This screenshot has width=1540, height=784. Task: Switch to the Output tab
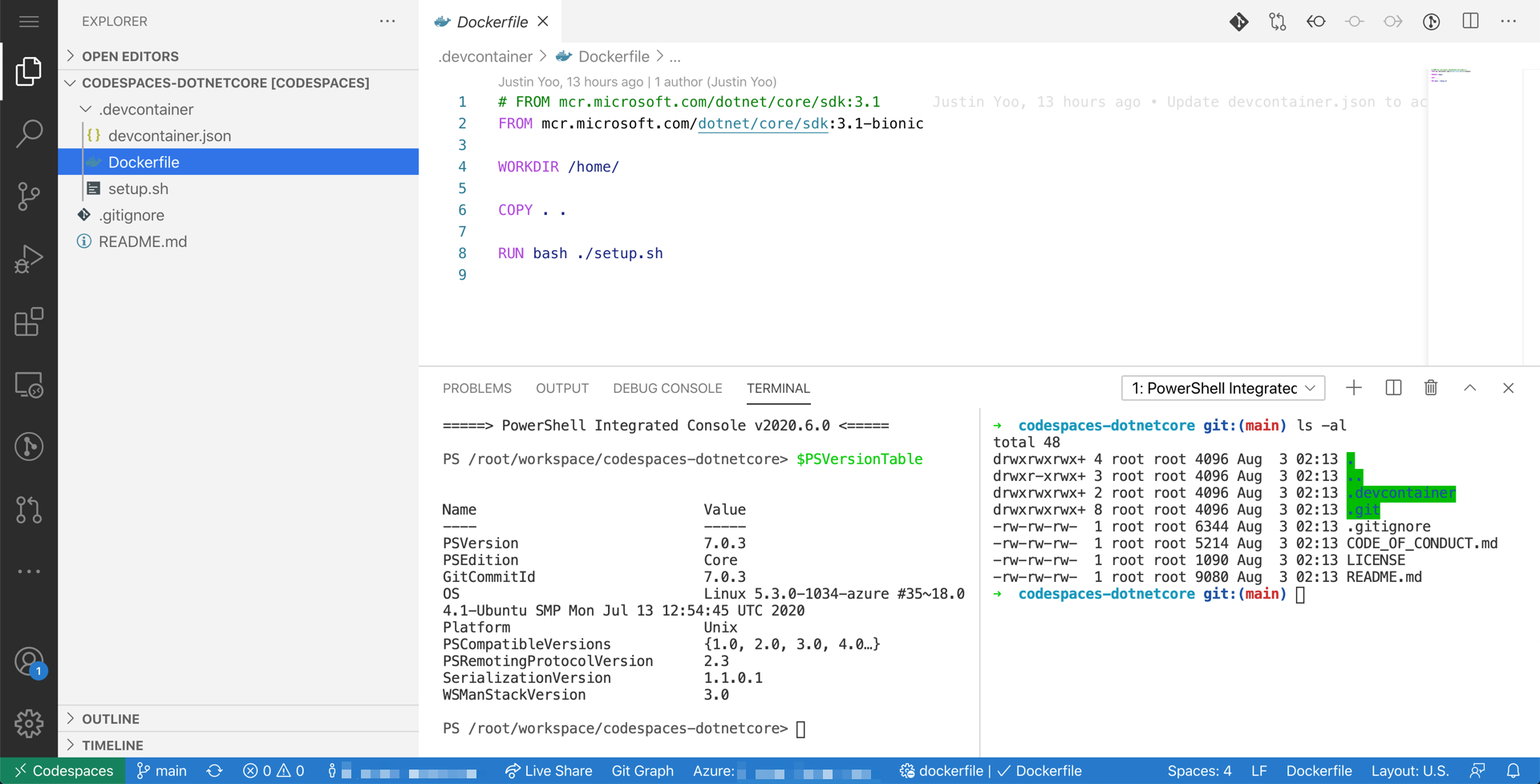click(x=562, y=388)
